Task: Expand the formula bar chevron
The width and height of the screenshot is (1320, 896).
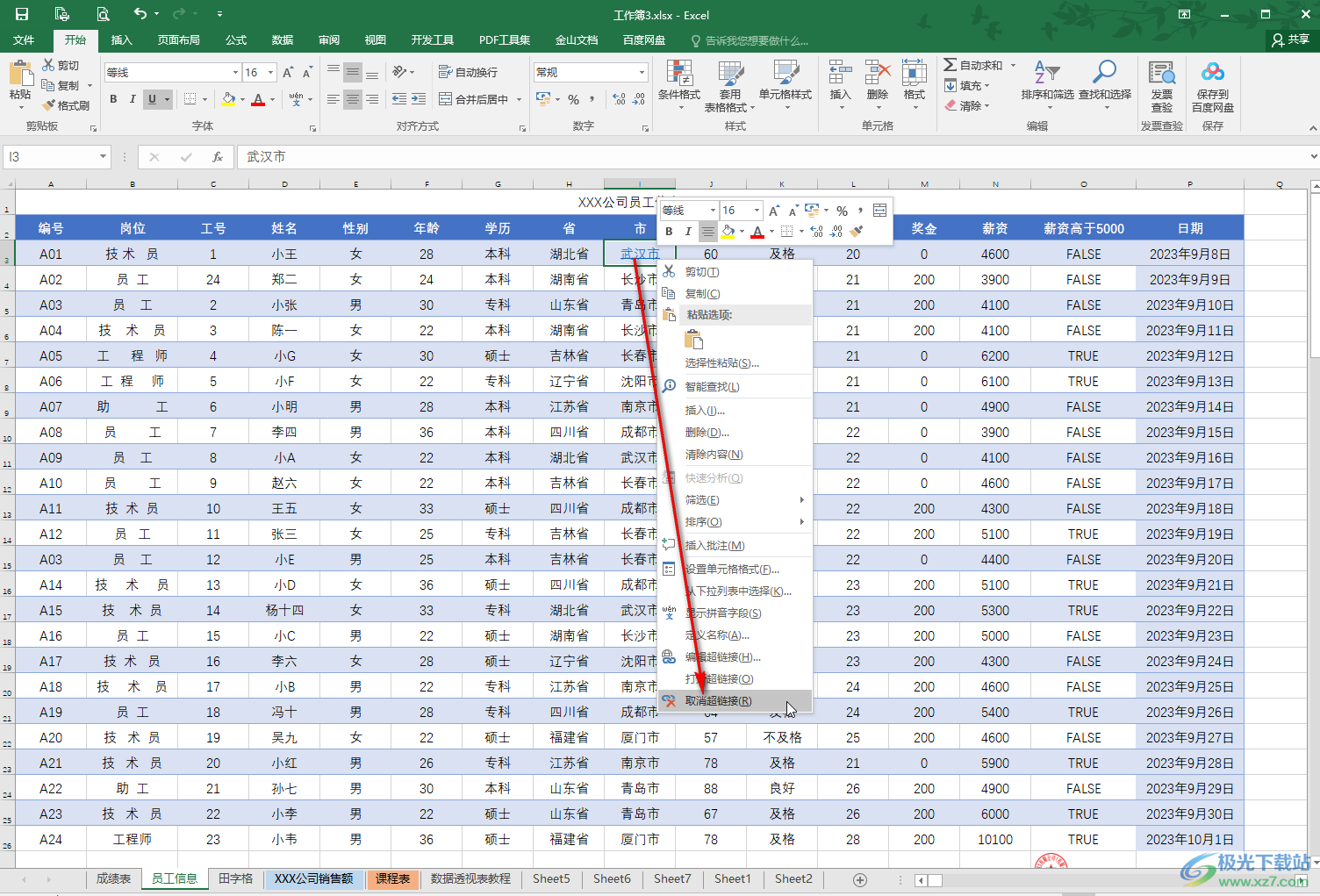Action: click(x=1313, y=157)
